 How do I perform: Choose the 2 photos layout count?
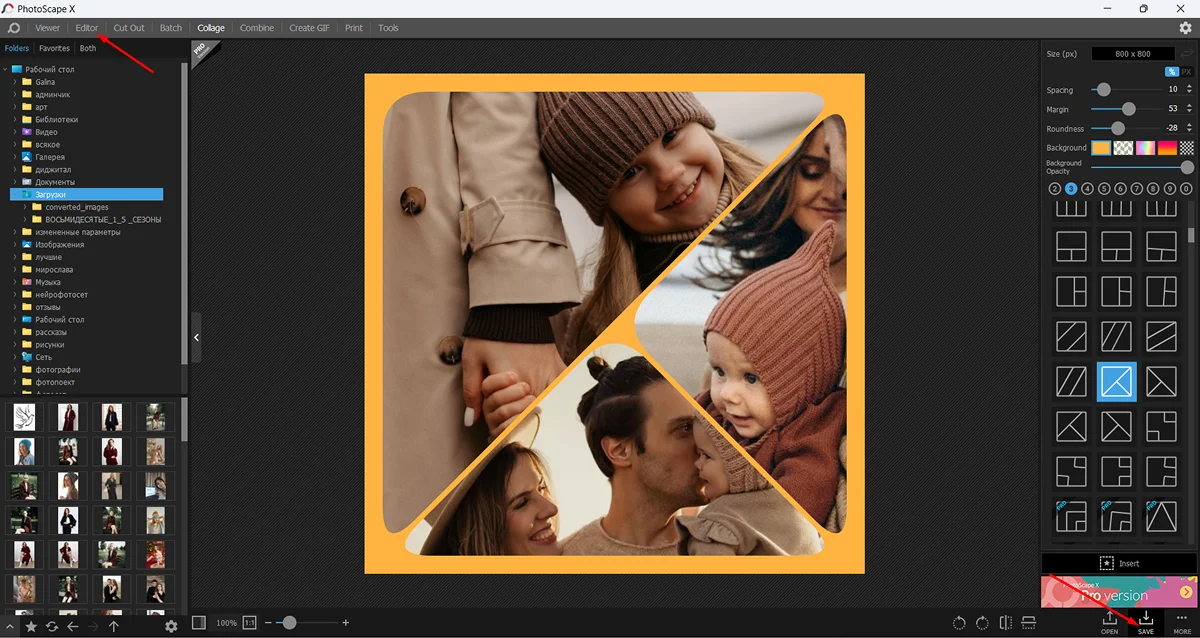[x=1054, y=188]
